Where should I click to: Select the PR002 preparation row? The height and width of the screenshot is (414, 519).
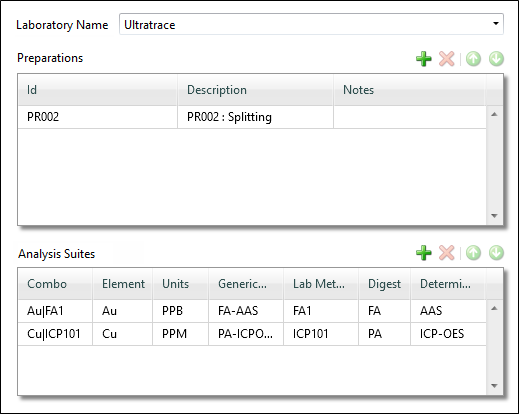coord(252,117)
